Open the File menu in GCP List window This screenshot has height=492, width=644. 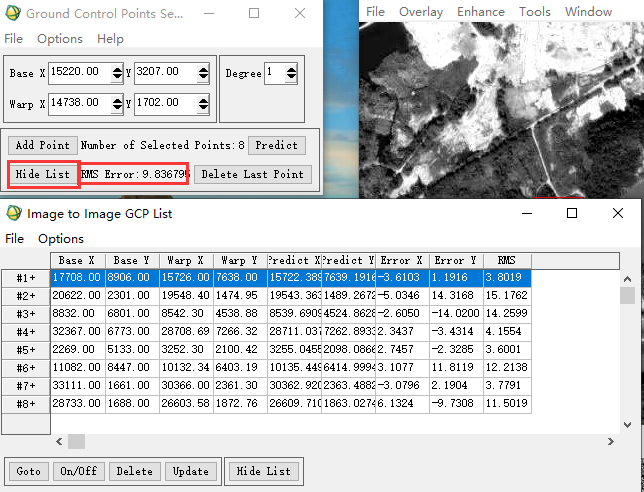pos(14,239)
